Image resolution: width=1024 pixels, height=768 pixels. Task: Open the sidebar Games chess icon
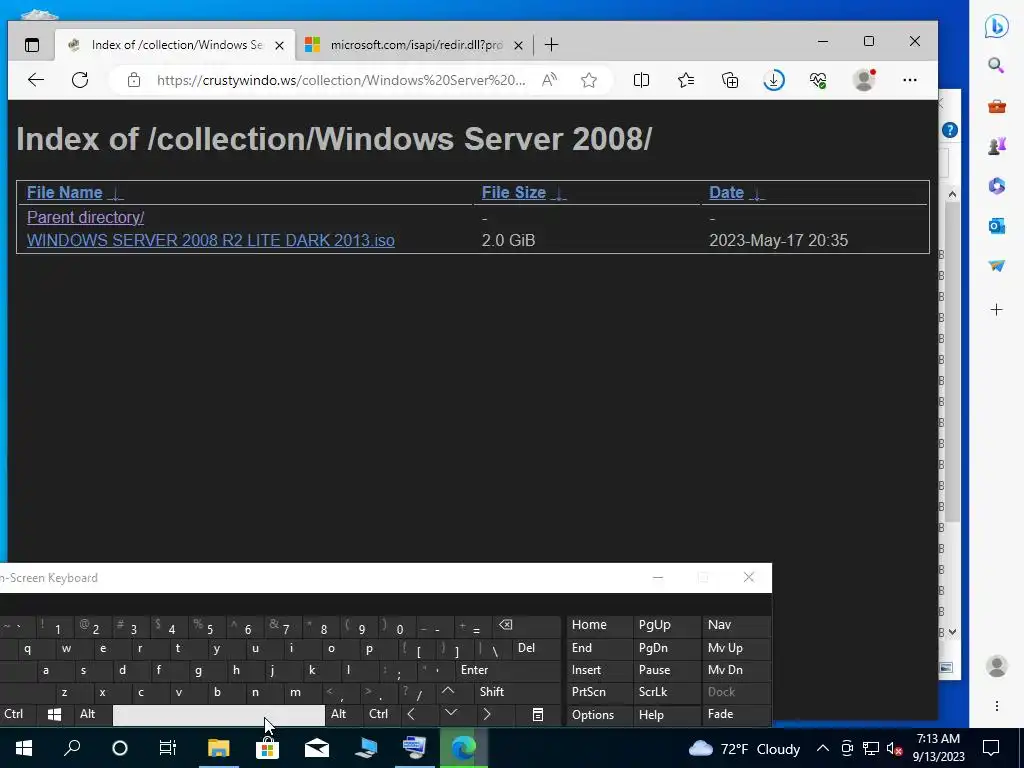click(x=997, y=146)
